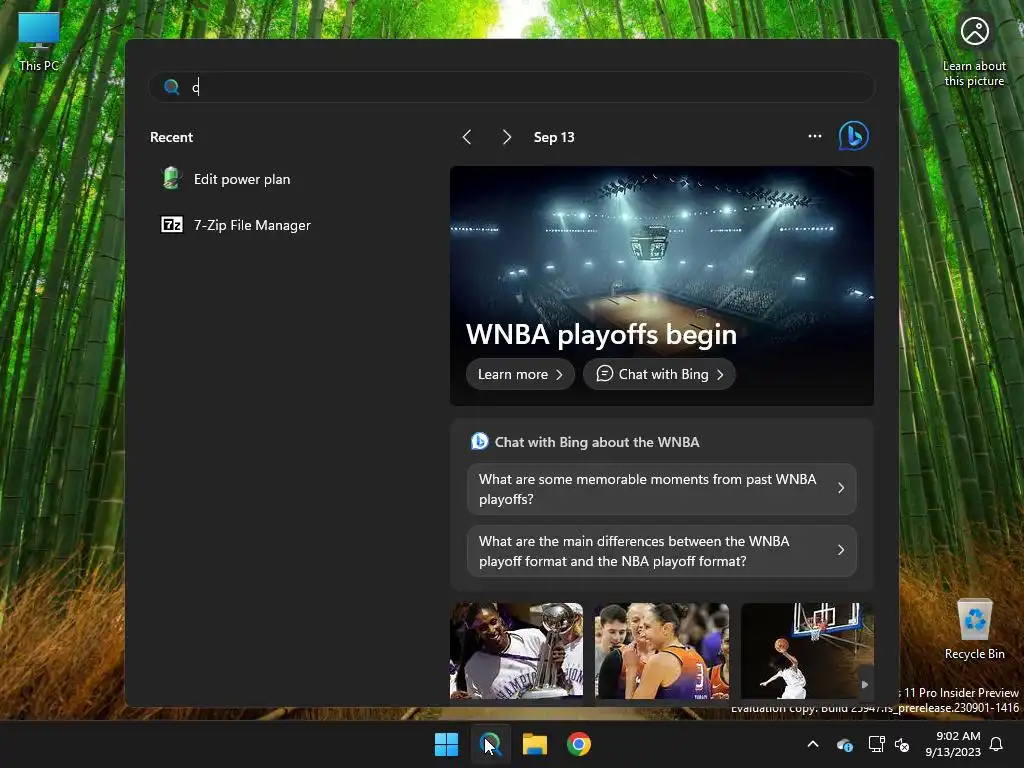Screen dimensions: 1024x768
Task: Click the OneDrive cloud tray icon
Action: tap(844, 744)
